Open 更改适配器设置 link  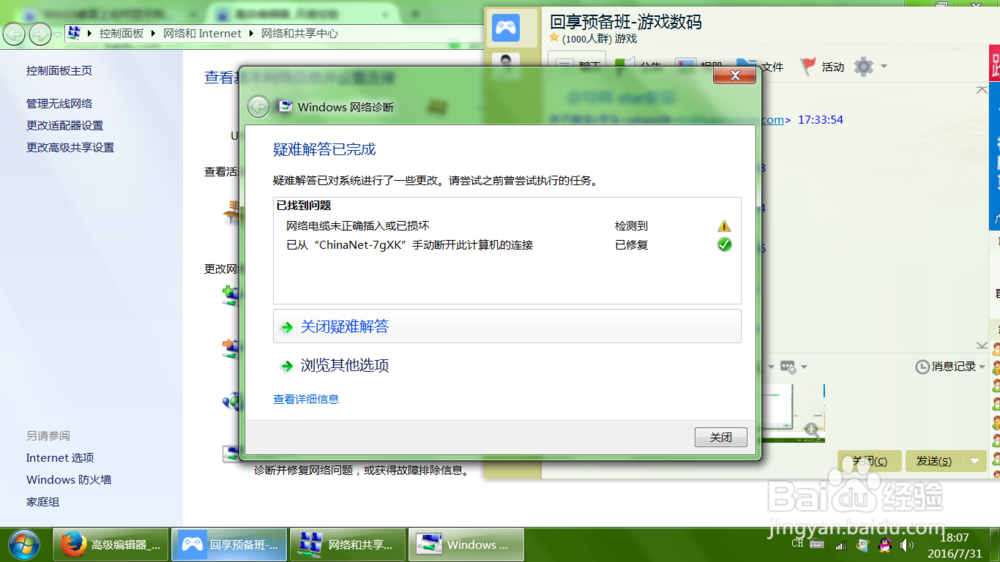tap(64, 126)
